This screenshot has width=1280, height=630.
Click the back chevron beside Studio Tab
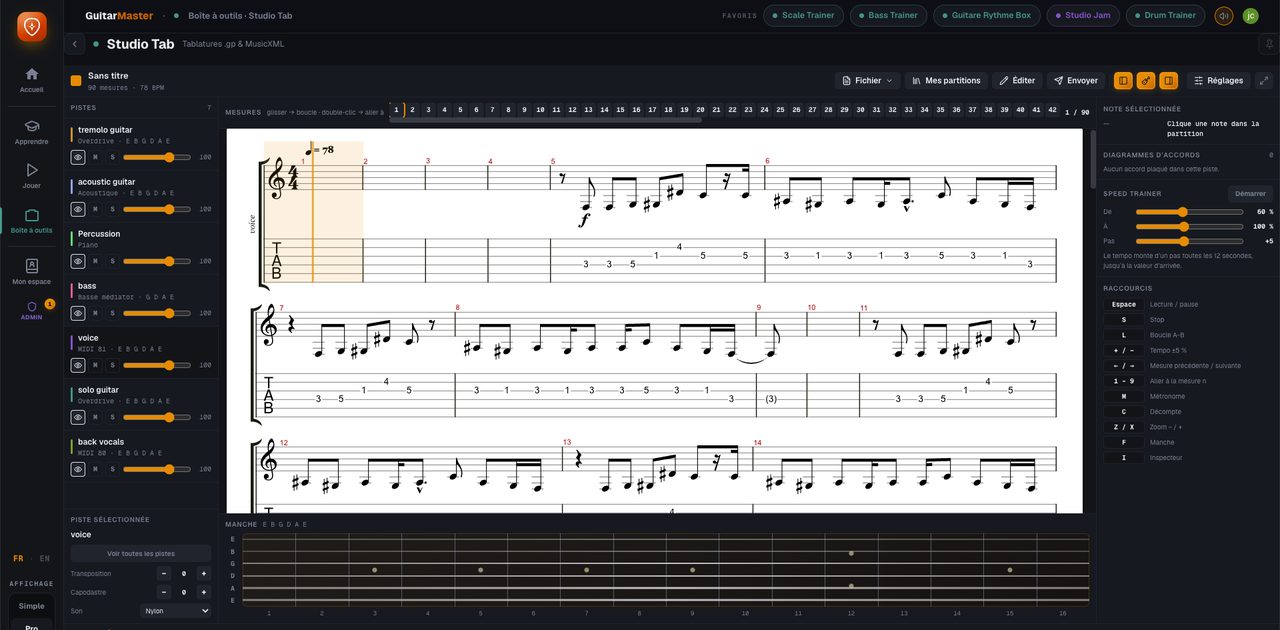pyautogui.click(x=75, y=44)
